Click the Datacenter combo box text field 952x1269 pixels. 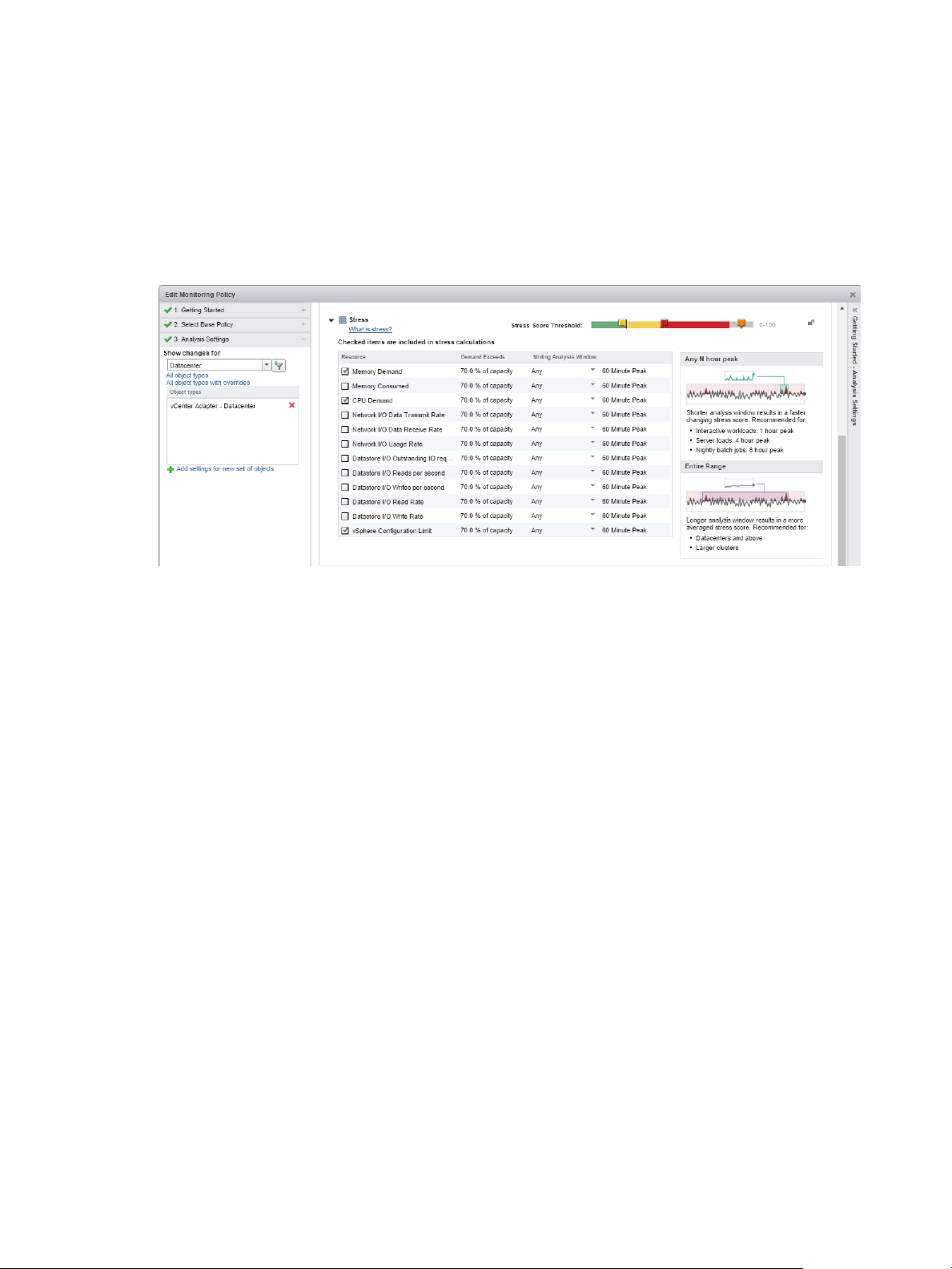click(x=215, y=365)
